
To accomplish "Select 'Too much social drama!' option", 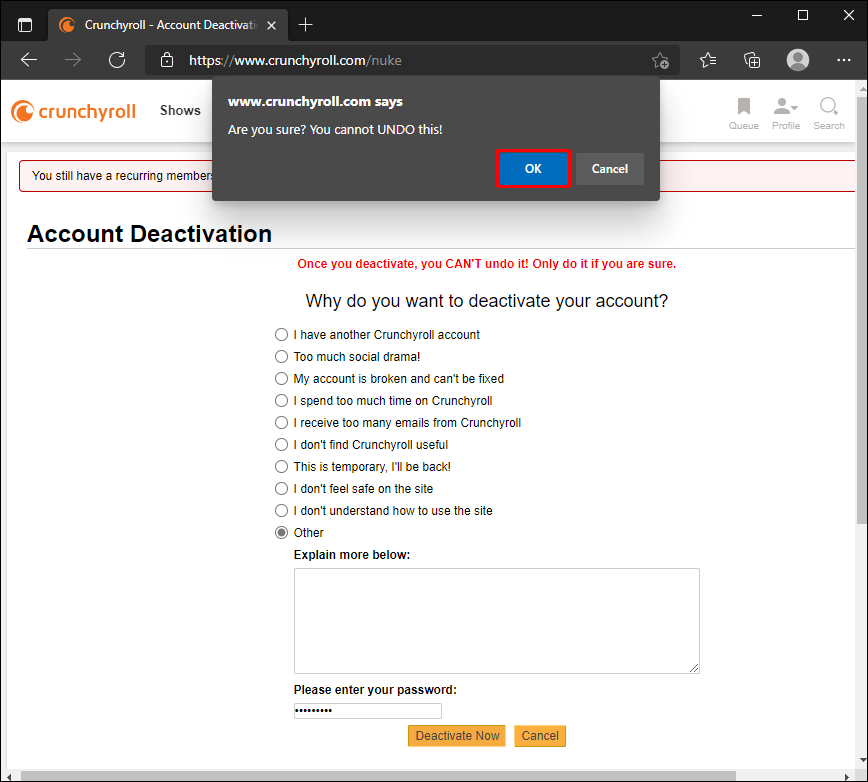I will tap(281, 356).
